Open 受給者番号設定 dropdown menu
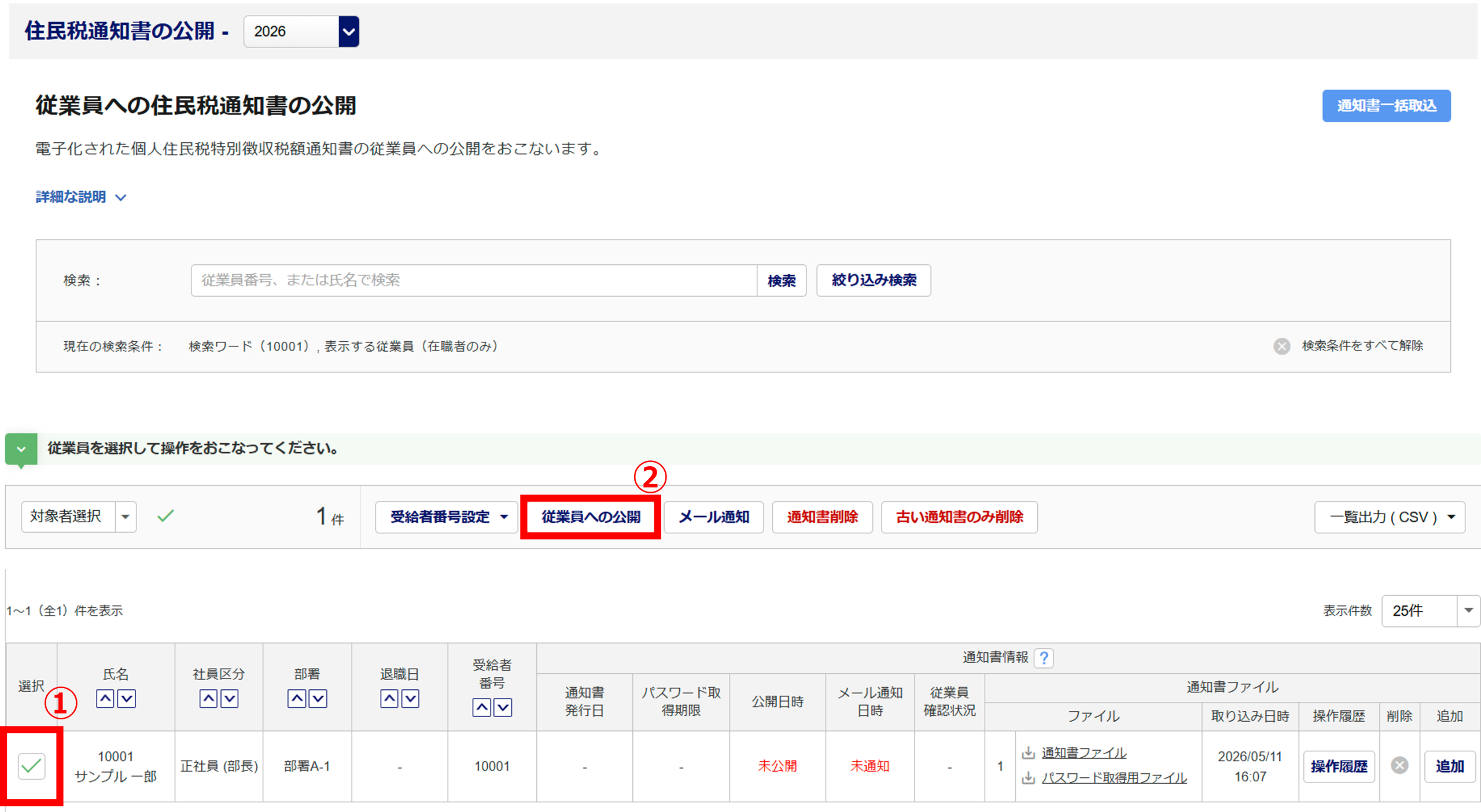This screenshot has width=1481, height=812. click(447, 516)
